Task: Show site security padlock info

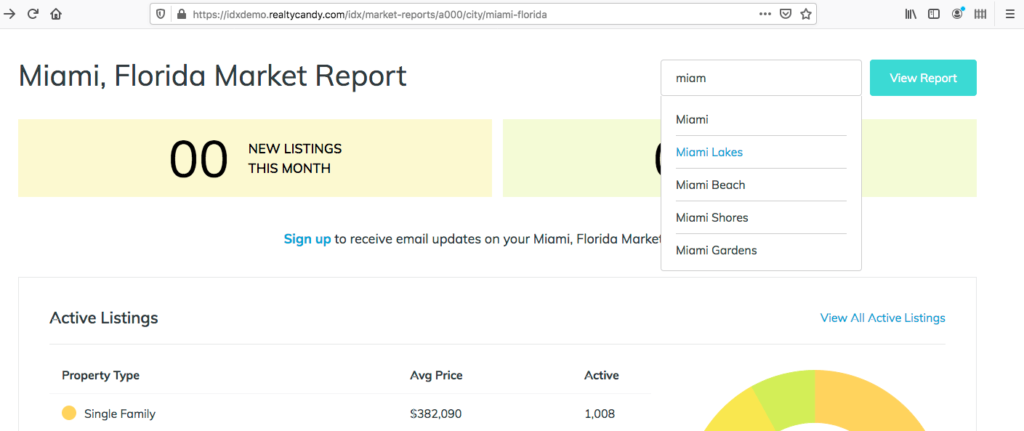Action: click(181, 14)
